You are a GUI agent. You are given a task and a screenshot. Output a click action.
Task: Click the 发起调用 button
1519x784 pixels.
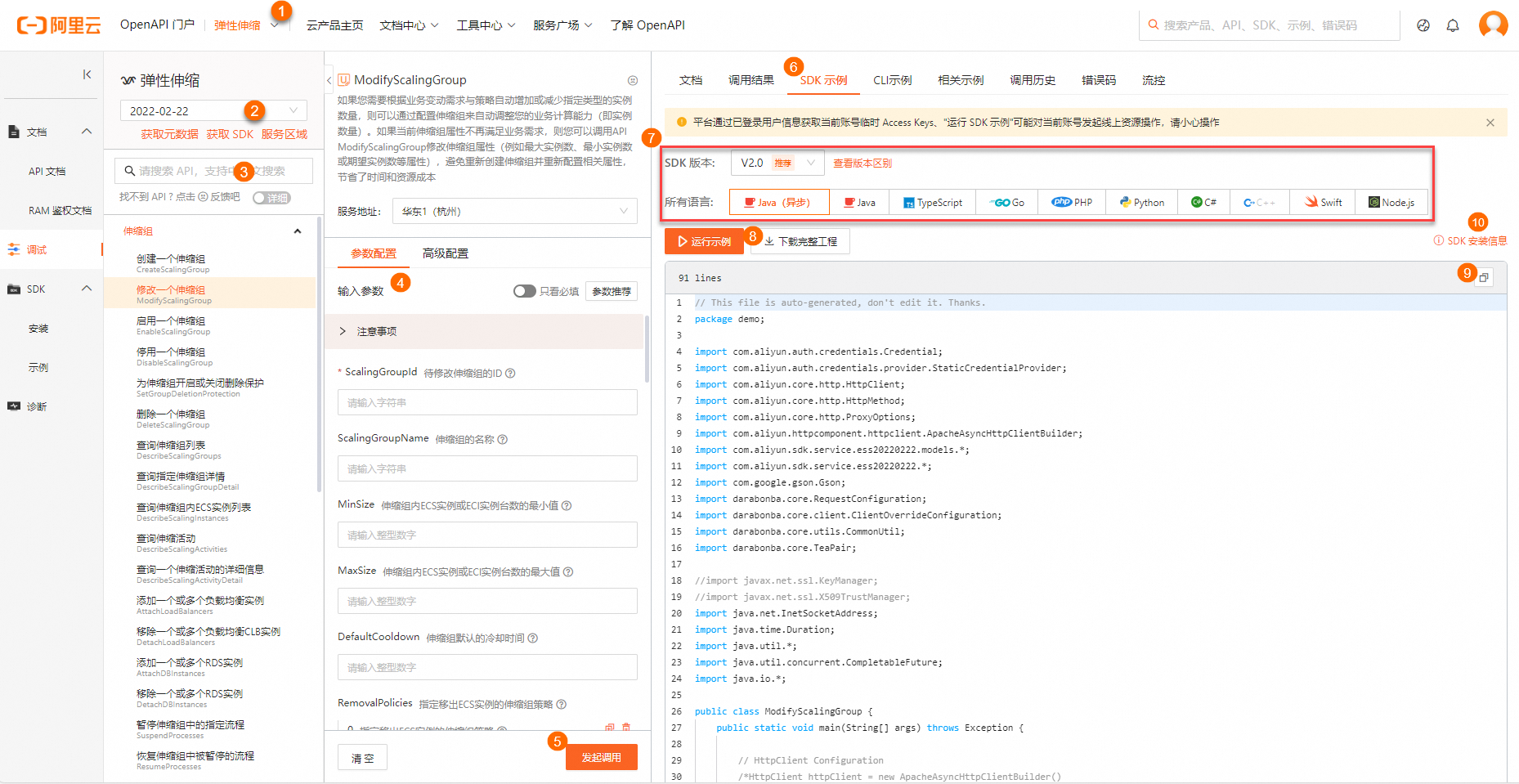point(601,757)
